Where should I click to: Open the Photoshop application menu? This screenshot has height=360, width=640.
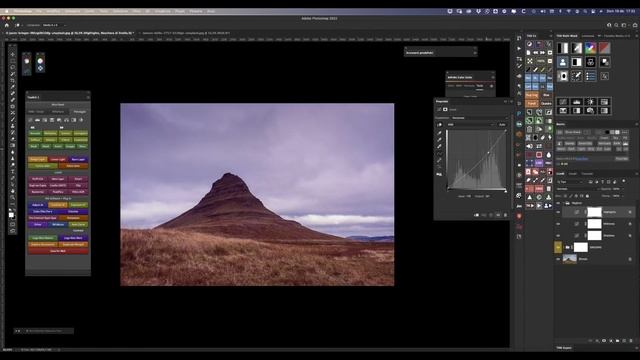pyautogui.click(x=23, y=11)
